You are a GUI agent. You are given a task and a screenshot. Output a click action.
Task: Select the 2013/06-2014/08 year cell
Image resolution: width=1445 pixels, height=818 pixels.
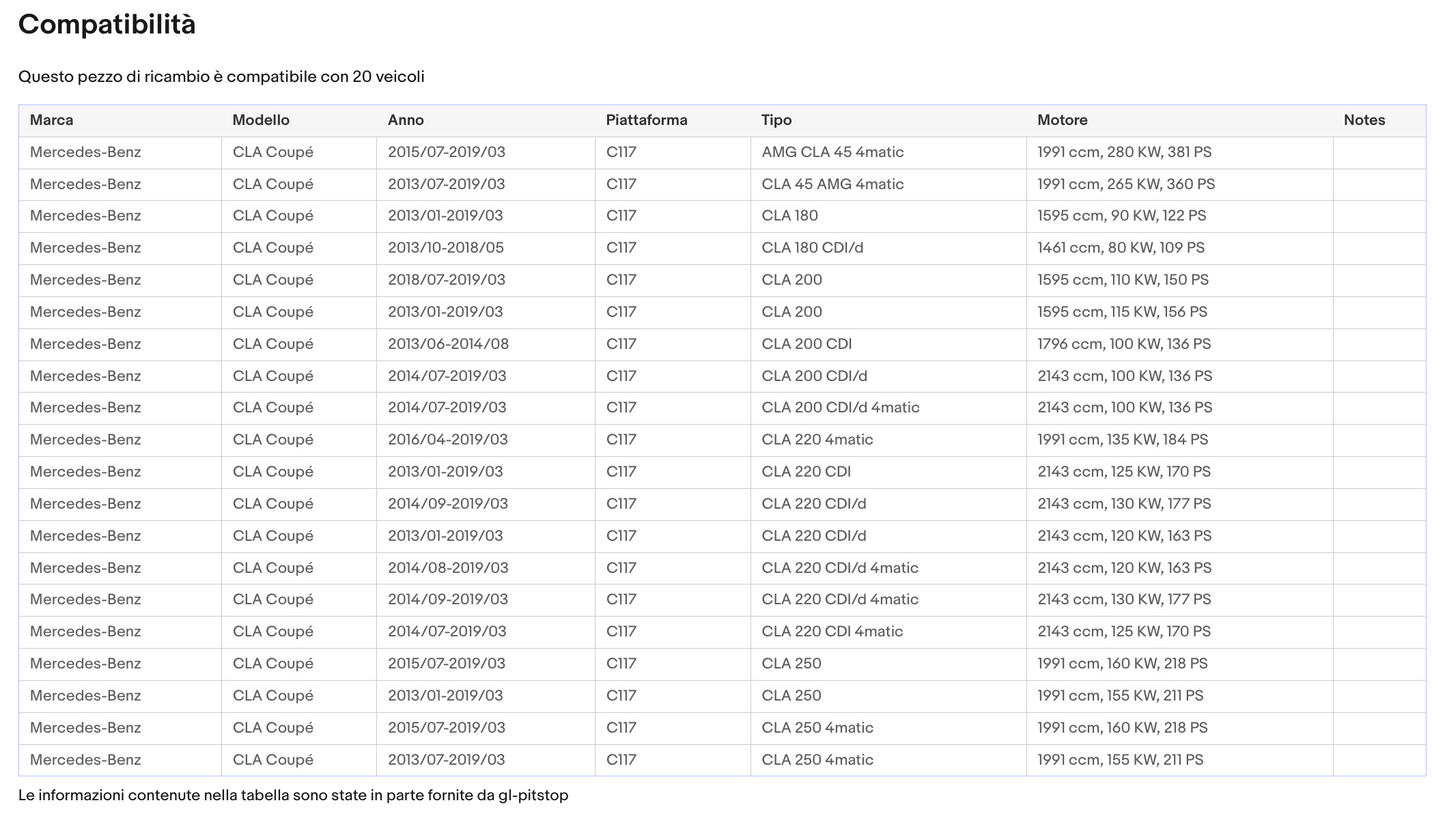[448, 344]
